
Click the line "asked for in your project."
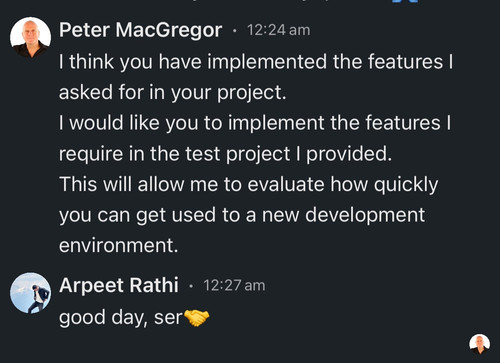point(173,92)
